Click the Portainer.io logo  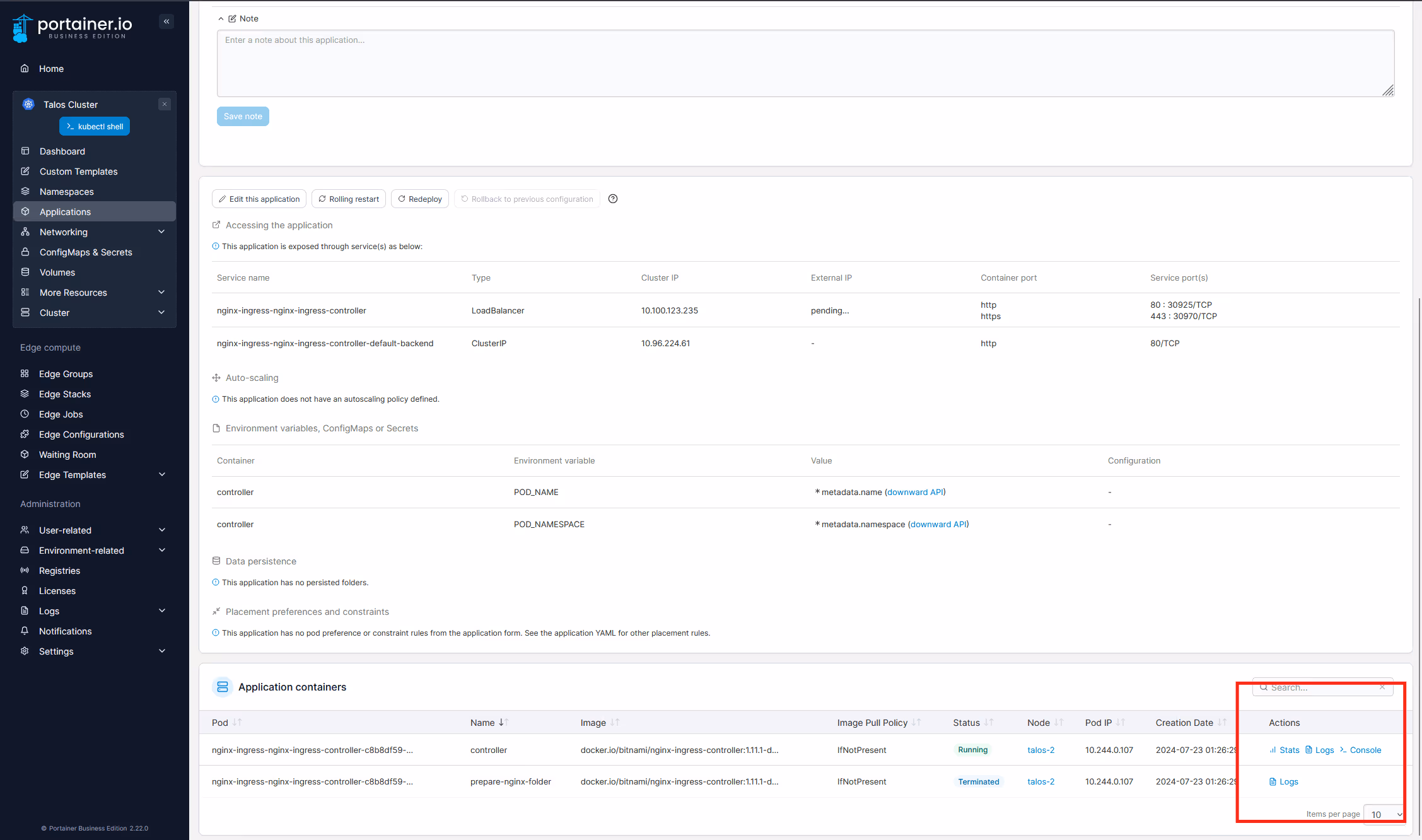pyautogui.click(x=73, y=27)
